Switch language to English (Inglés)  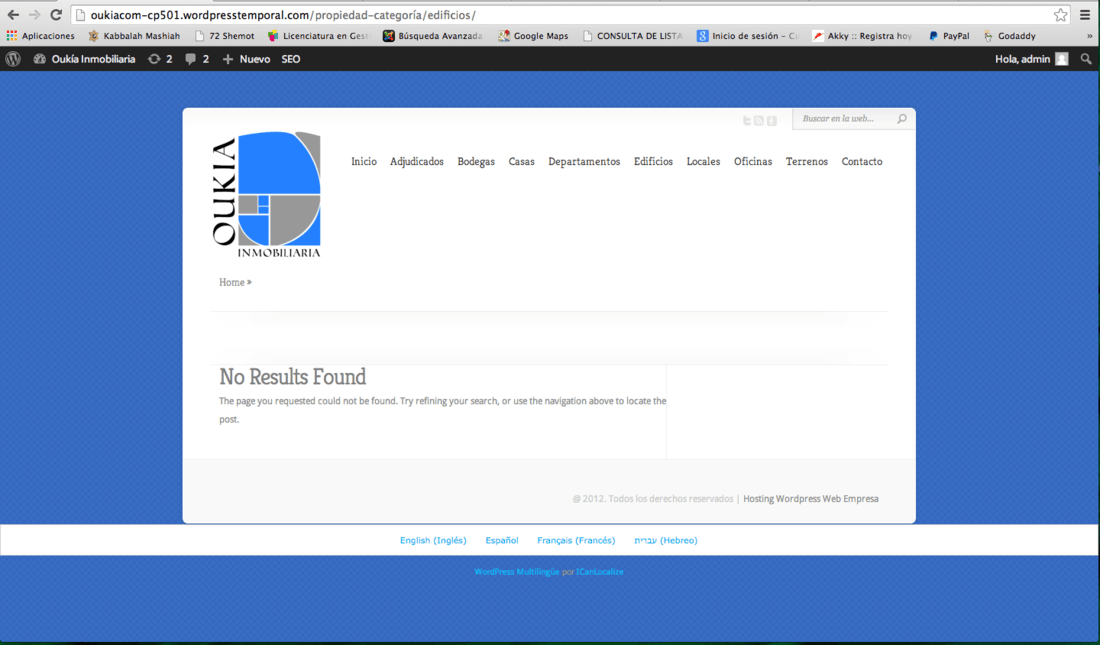(x=433, y=540)
